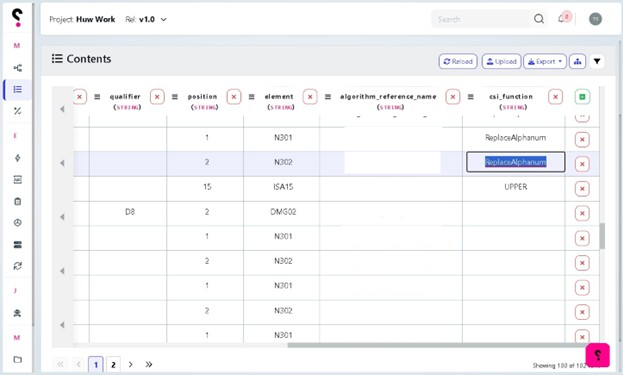623x375 pixels.
Task: Click the search magnifier icon
Action: coord(539,19)
